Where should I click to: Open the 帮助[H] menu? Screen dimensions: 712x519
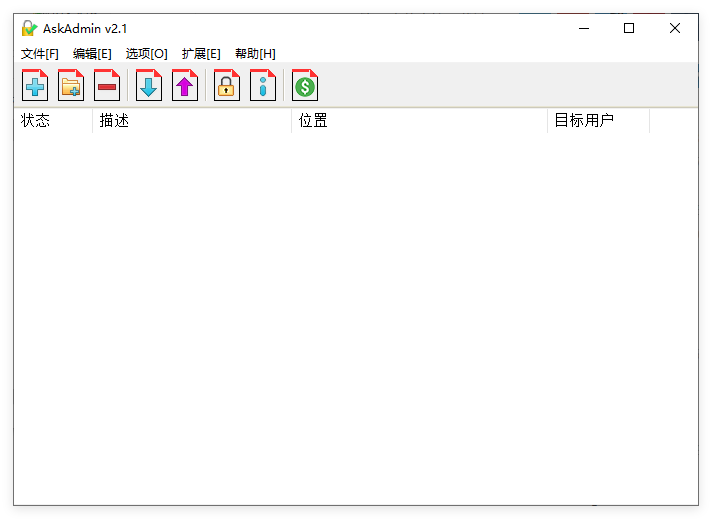pyautogui.click(x=255, y=54)
